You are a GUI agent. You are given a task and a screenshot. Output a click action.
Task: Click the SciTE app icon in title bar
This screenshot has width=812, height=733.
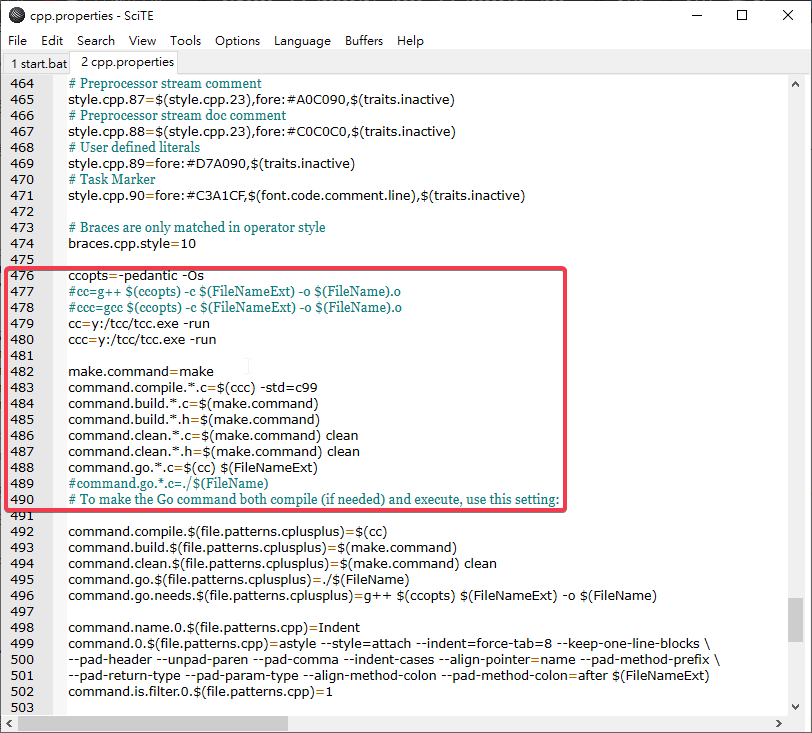pos(17,16)
